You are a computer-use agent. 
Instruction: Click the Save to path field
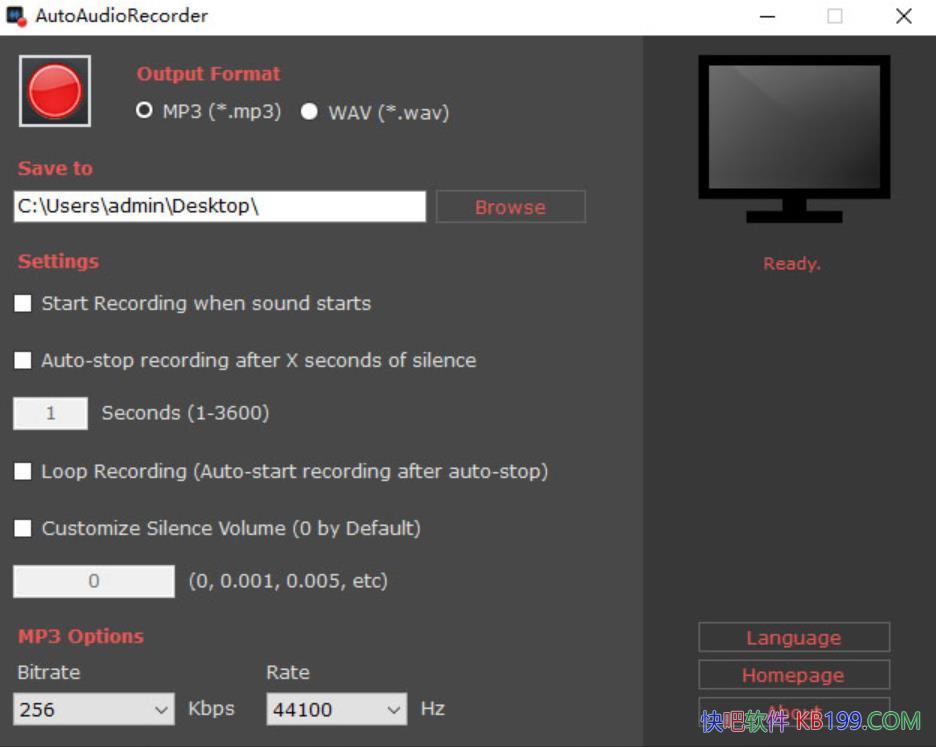219,206
